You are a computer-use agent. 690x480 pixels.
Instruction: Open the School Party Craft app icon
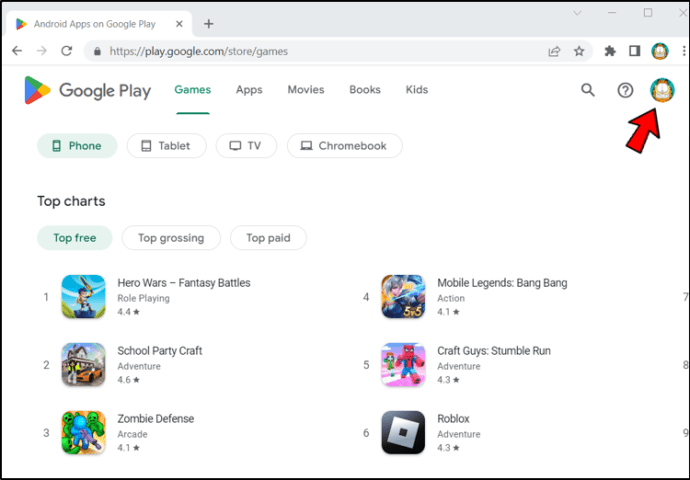tap(84, 365)
